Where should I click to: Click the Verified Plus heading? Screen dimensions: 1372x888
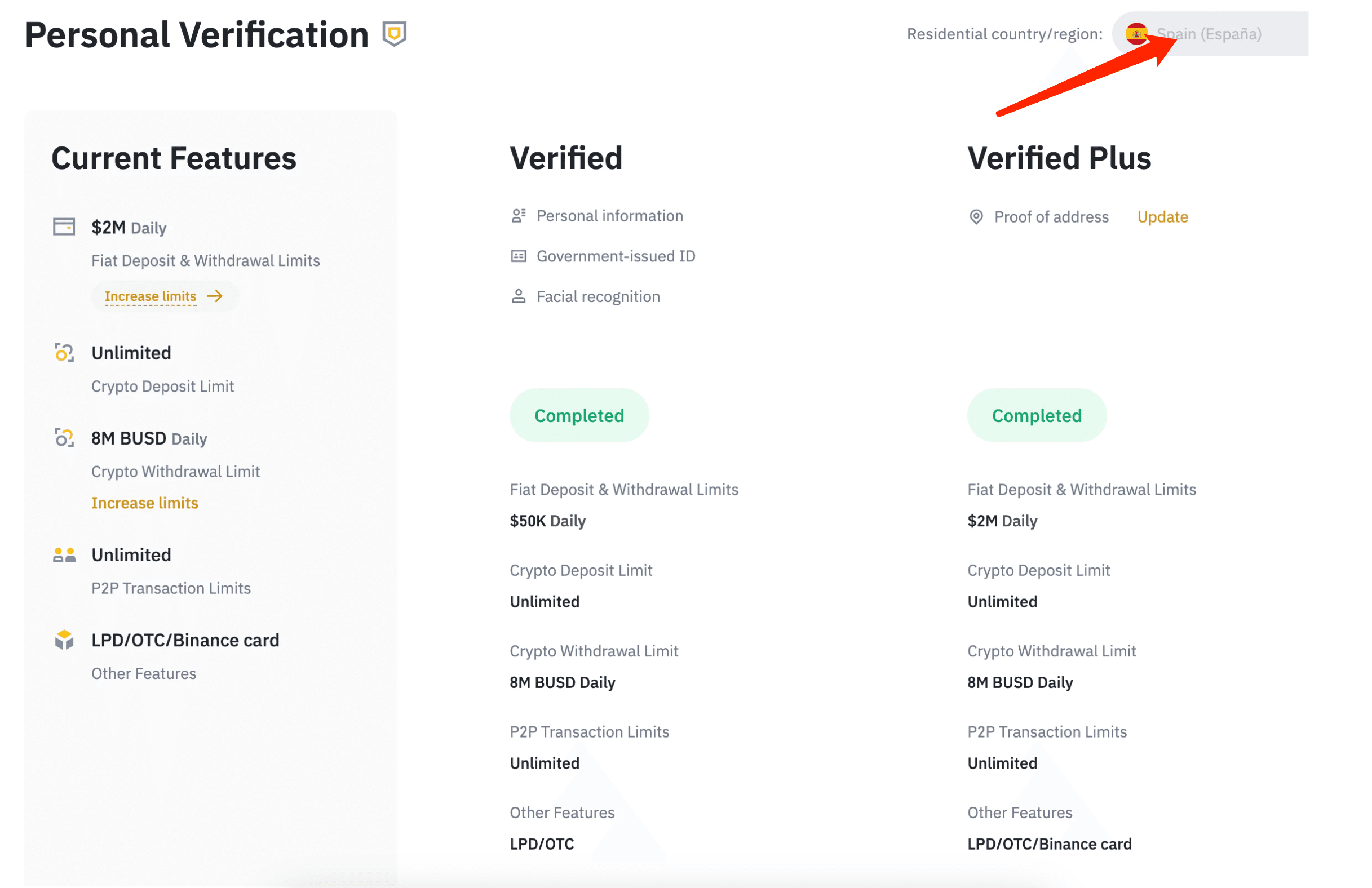1059,158
